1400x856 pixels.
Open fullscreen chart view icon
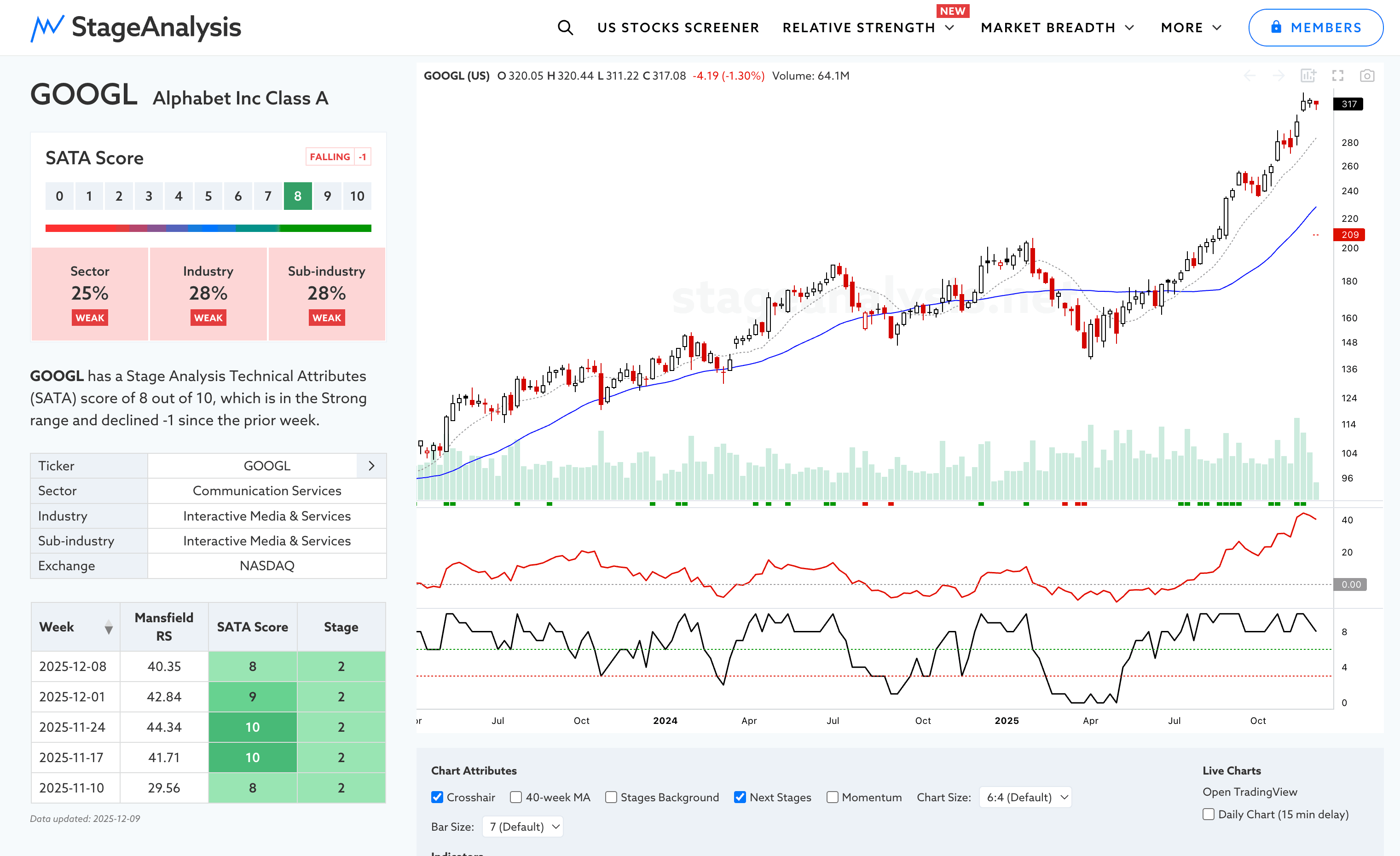tap(1337, 75)
